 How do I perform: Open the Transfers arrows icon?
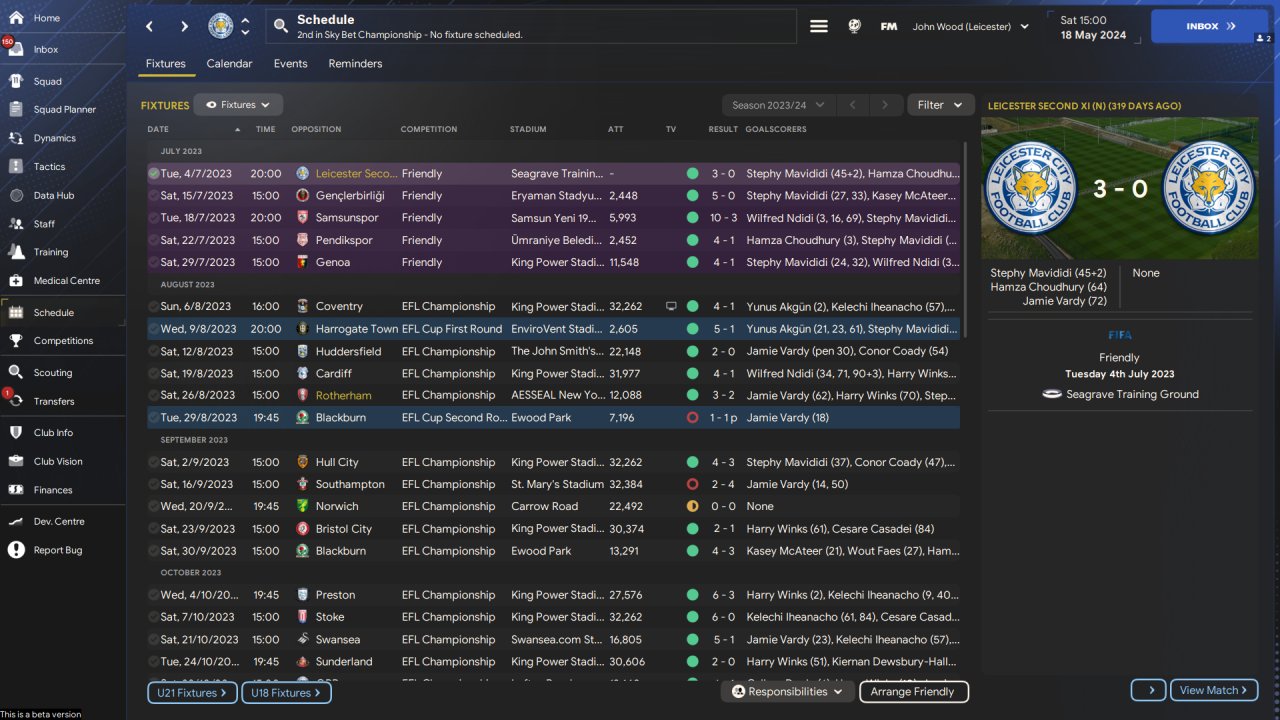coord(16,401)
